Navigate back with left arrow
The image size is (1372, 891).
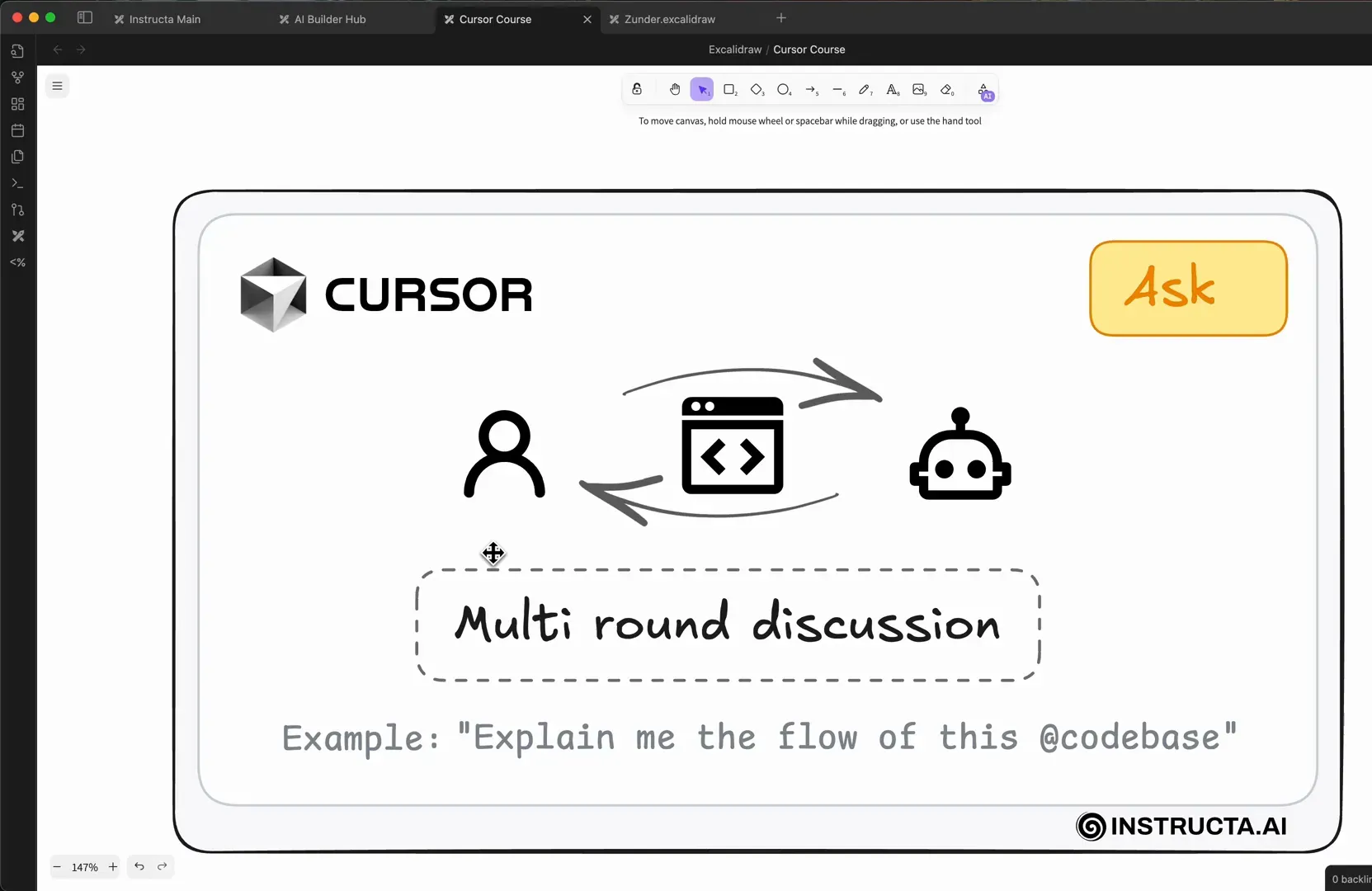point(58,49)
